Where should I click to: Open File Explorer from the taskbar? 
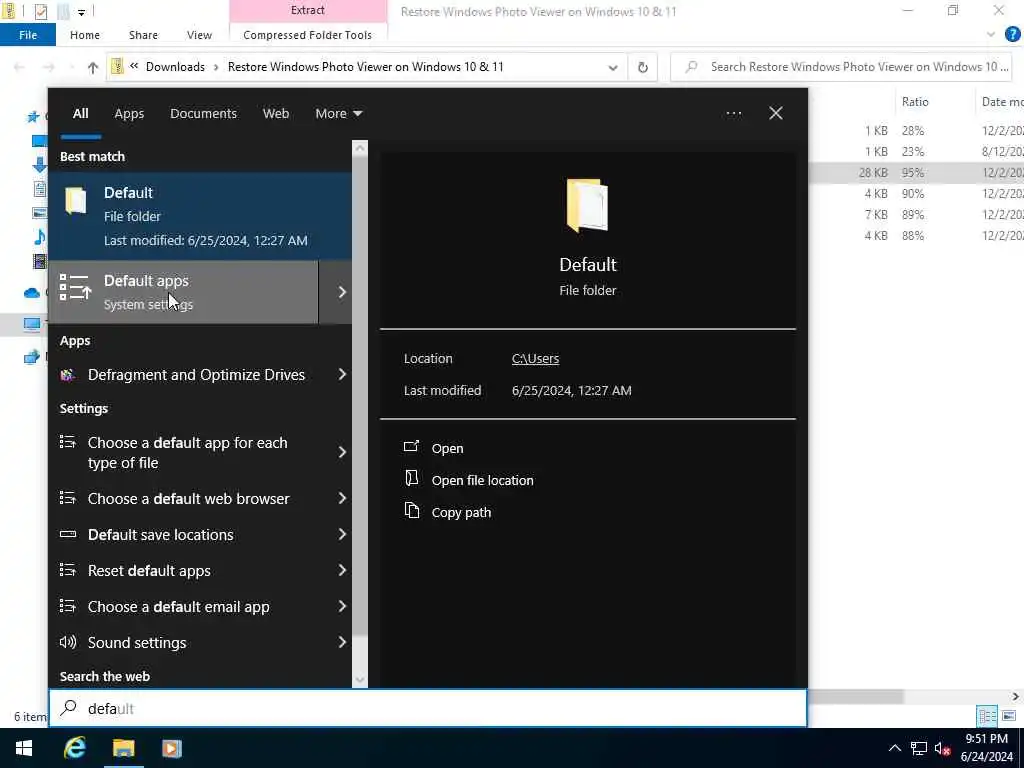[x=123, y=748]
